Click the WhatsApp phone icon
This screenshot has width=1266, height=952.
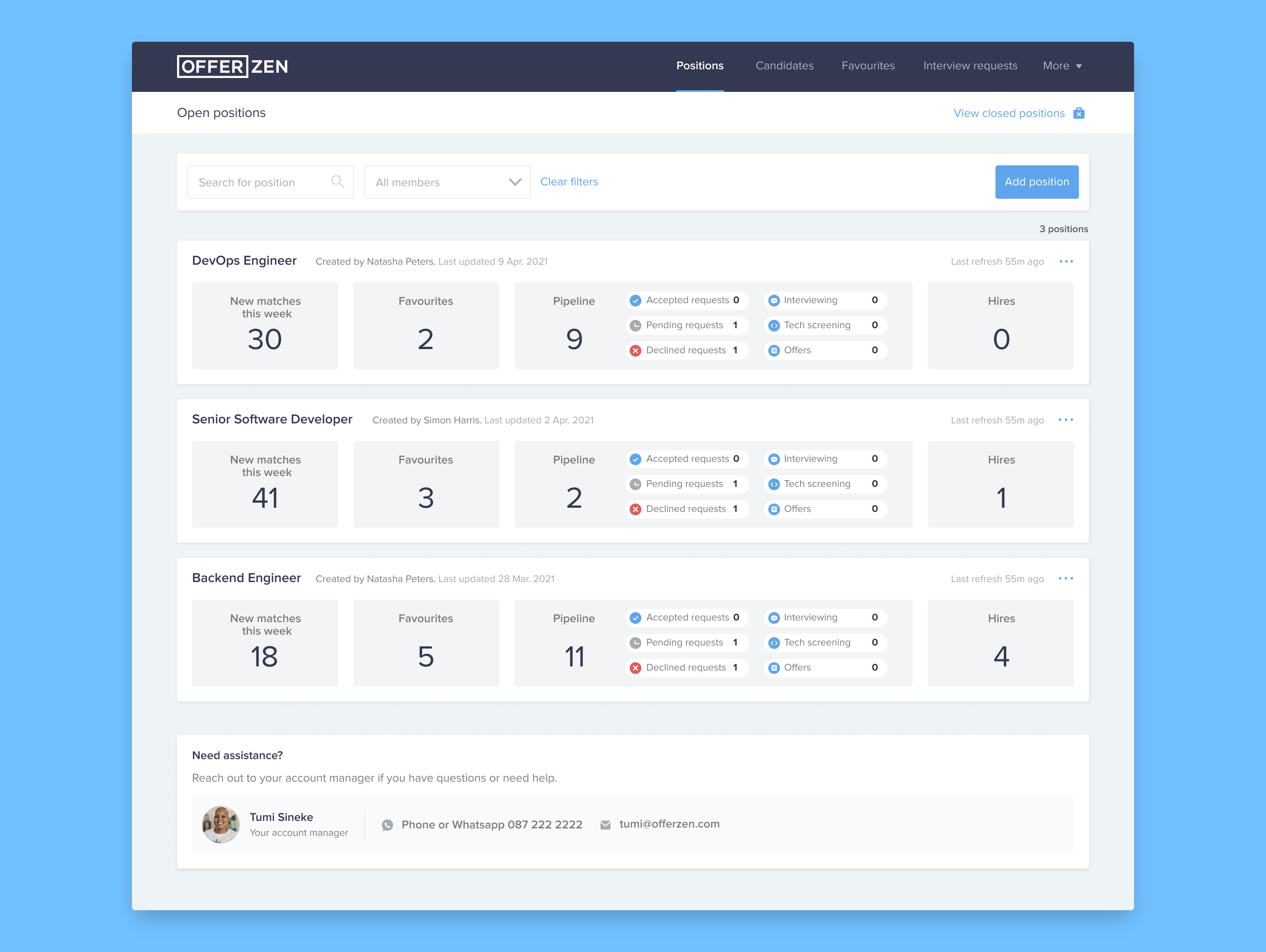(387, 825)
